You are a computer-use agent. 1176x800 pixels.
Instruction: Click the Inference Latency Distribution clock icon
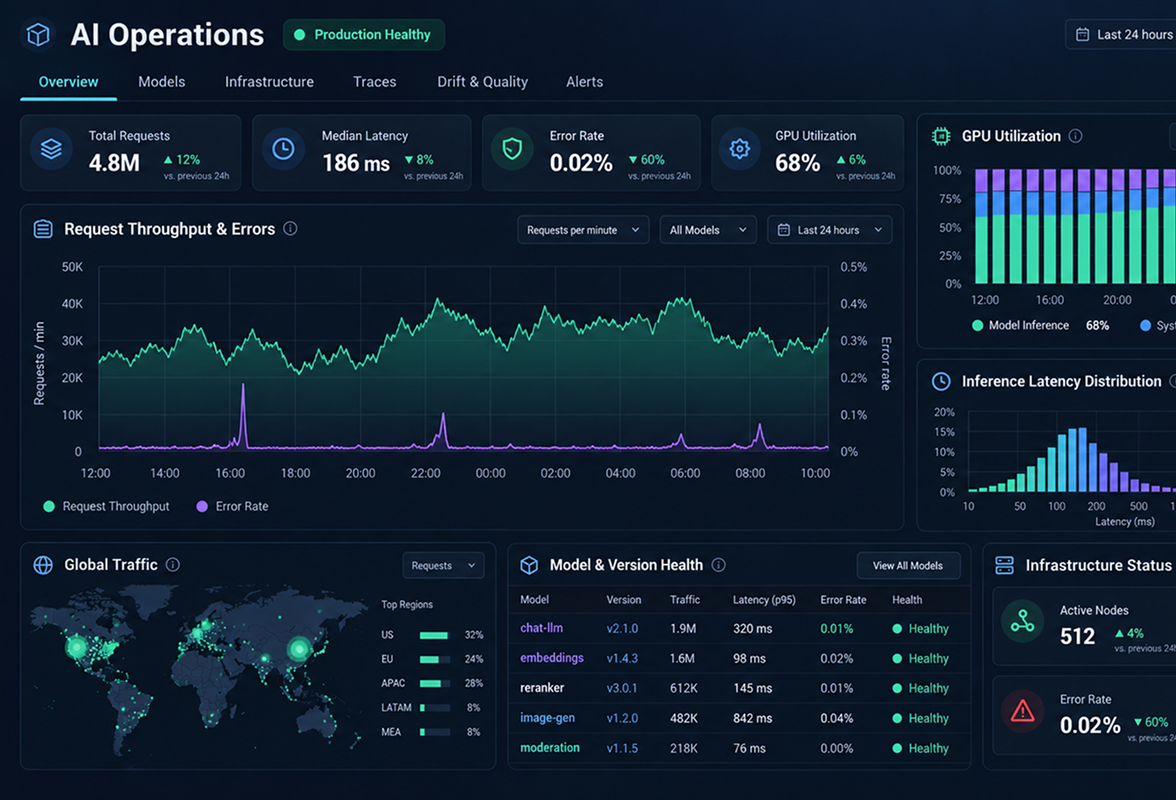[940, 381]
